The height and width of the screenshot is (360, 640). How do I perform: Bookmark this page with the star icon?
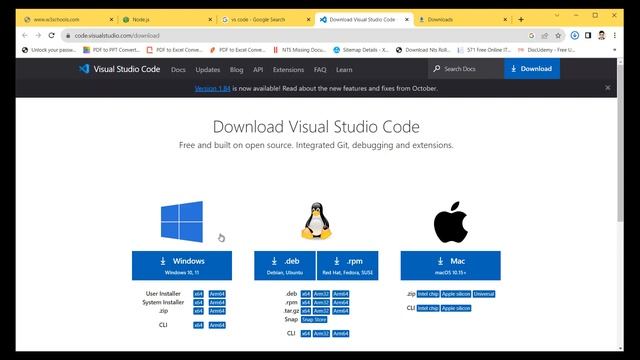558,36
